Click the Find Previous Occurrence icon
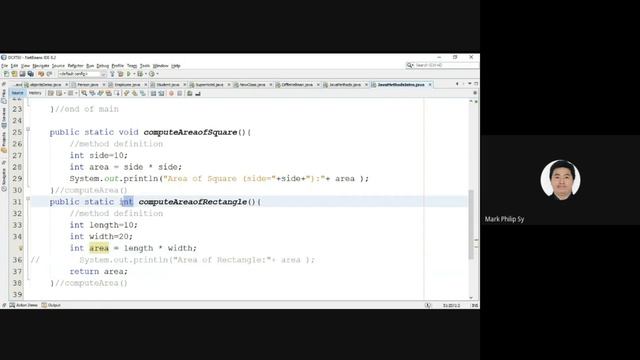640x360 pixels. 92,93
